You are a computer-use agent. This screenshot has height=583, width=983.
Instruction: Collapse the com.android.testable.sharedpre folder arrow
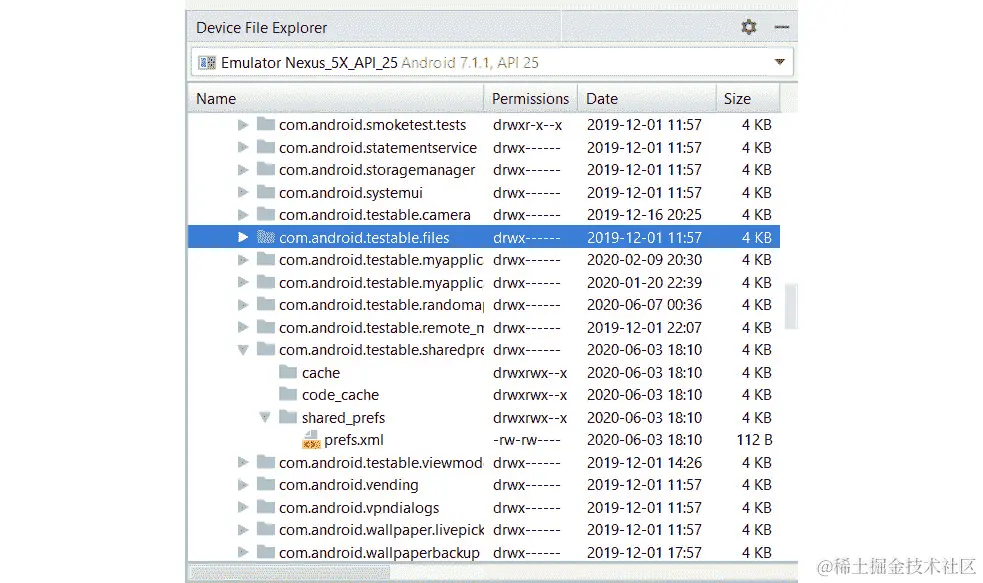pos(243,350)
